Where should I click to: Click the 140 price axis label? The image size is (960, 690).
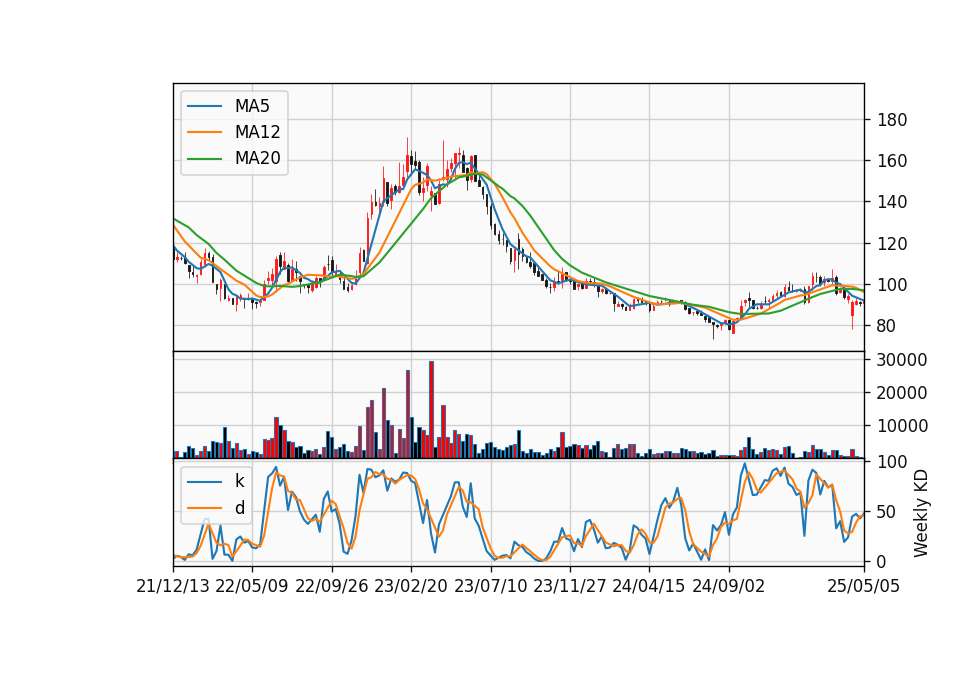(892, 202)
